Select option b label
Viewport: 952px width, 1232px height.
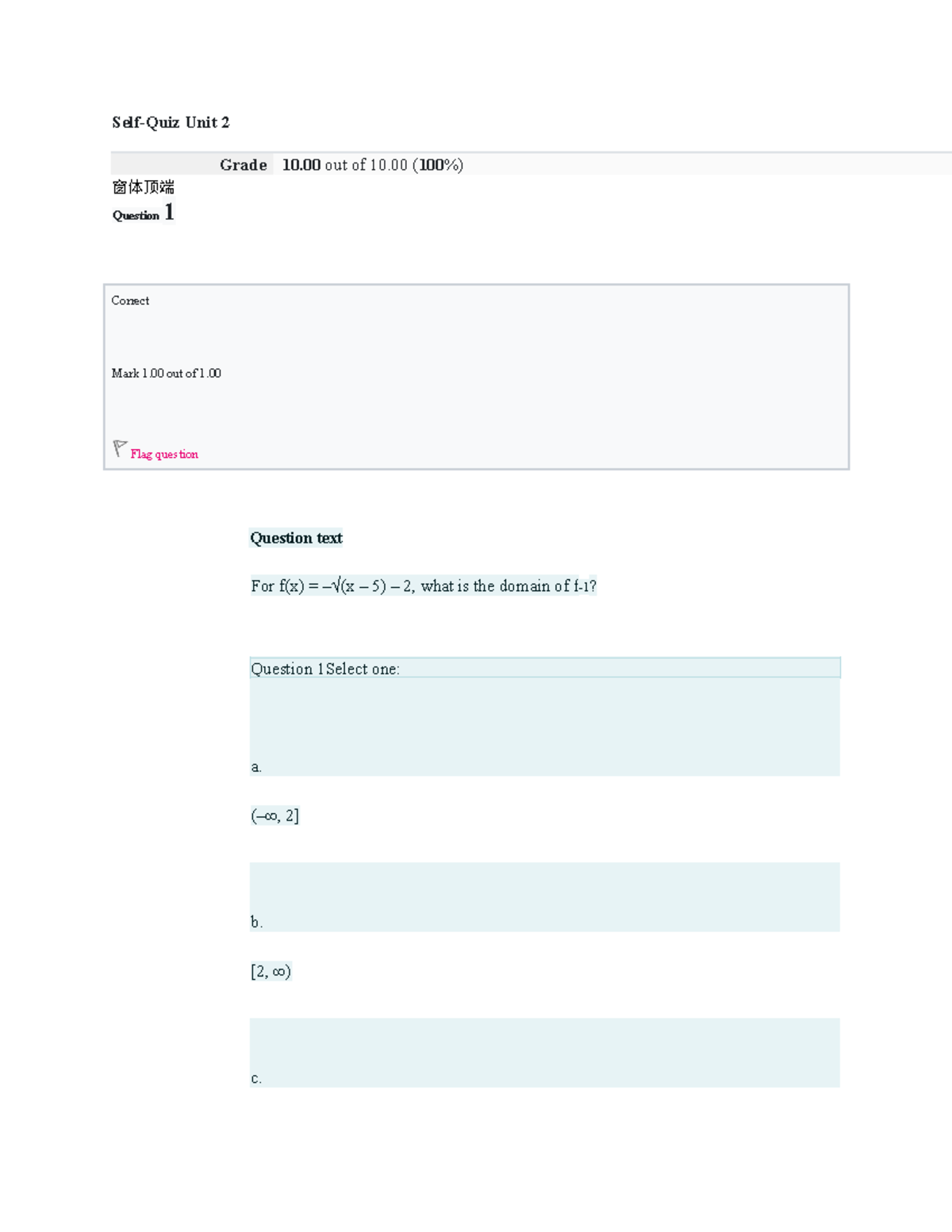(x=256, y=923)
